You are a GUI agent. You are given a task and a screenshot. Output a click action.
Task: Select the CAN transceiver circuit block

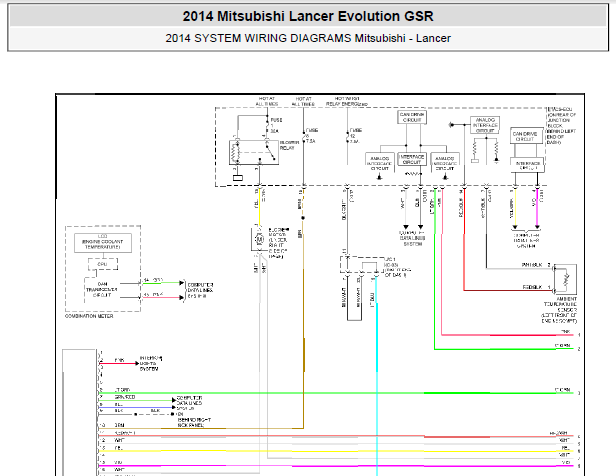[x=102, y=290]
